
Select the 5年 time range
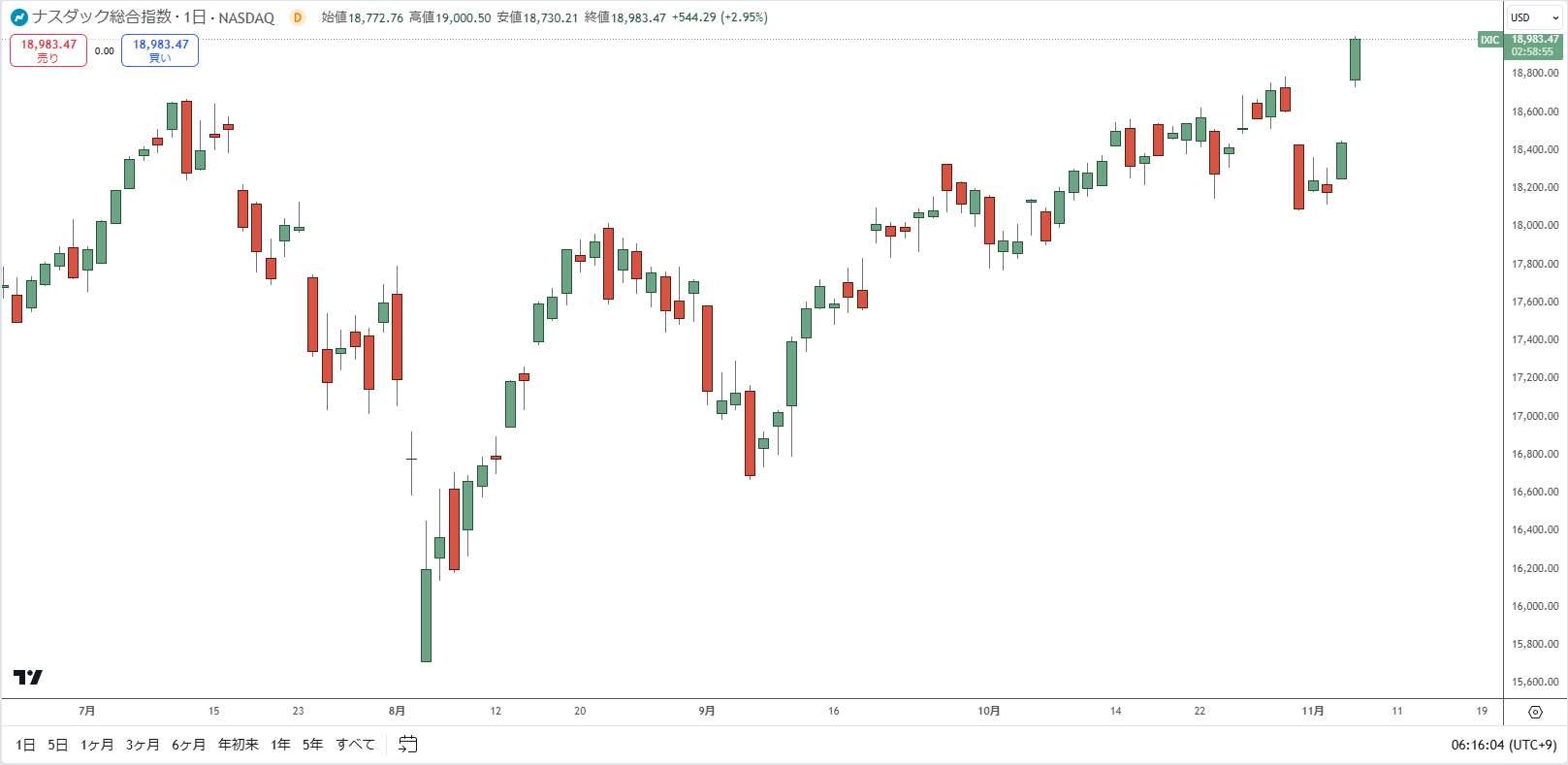[x=312, y=745]
